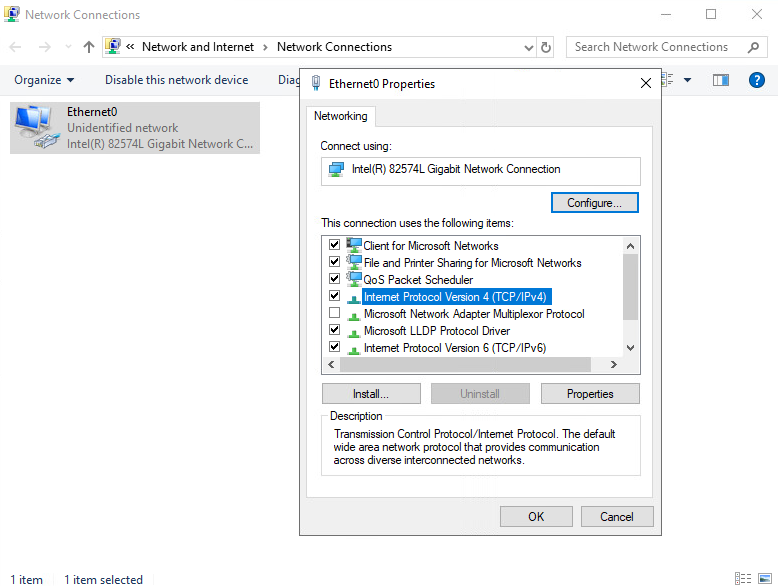Screen dimensions: 778x586
Task: Open the view options dropdown arrow
Action: pos(687,80)
